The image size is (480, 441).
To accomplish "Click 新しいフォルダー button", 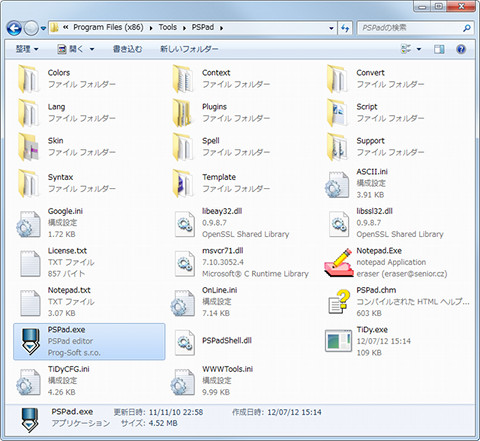I will [189, 49].
